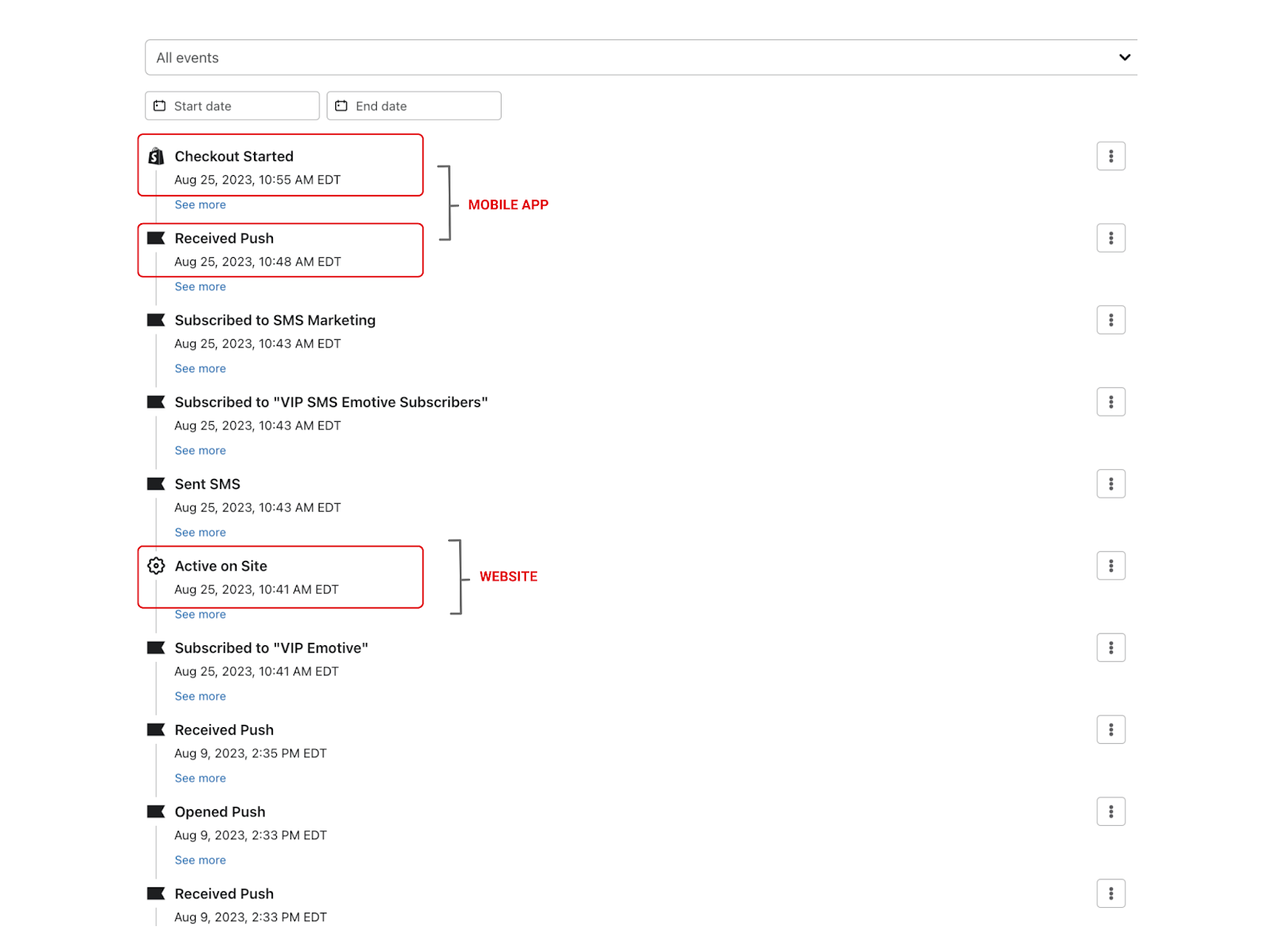Click Subscribed to "VIP SMS Emotive Subscribers" title
Screen dimensions: 1262x952
tap(331, 402)
